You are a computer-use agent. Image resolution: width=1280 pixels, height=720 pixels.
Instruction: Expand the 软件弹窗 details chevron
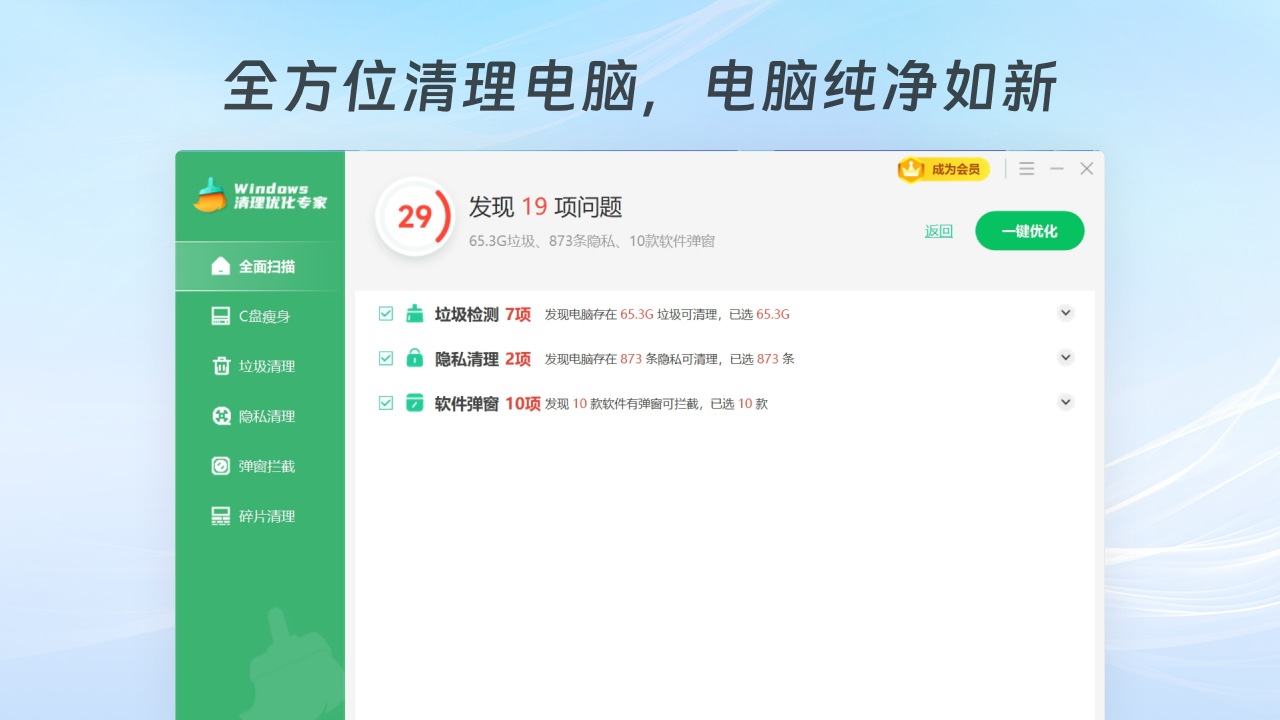pos(1065,402)
